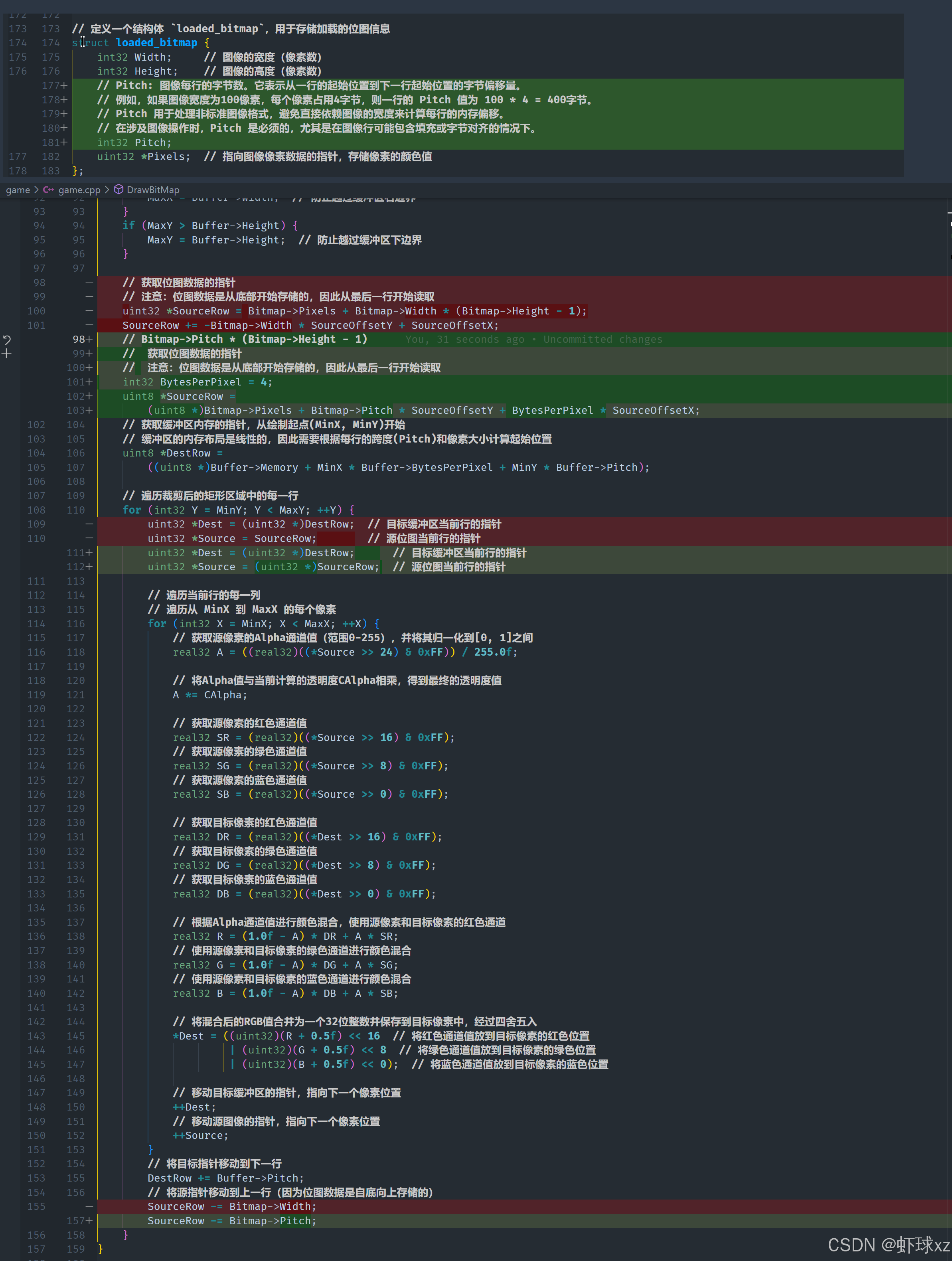Click 'real32 A = ((real32)((*Source >> 24)' line
Viewport: 952px width, 1261px height.
pyautogui.click(x=345, y=652)
